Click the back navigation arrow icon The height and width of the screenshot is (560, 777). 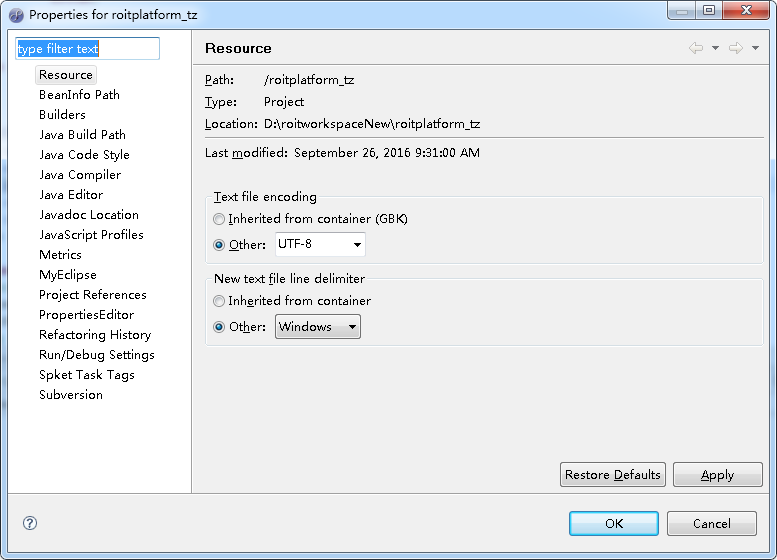pyautogui.click(x=696, y=48)
